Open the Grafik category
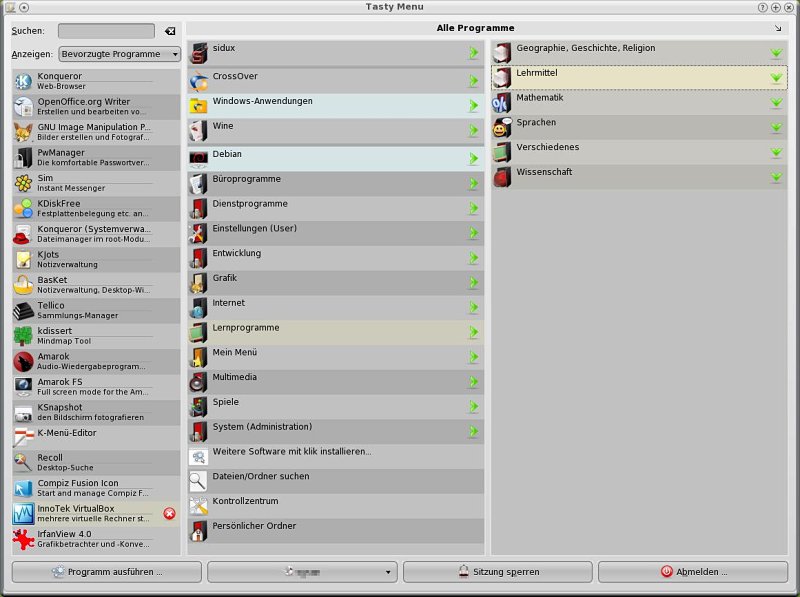This screenshot has height=597, width=800. 336,283
